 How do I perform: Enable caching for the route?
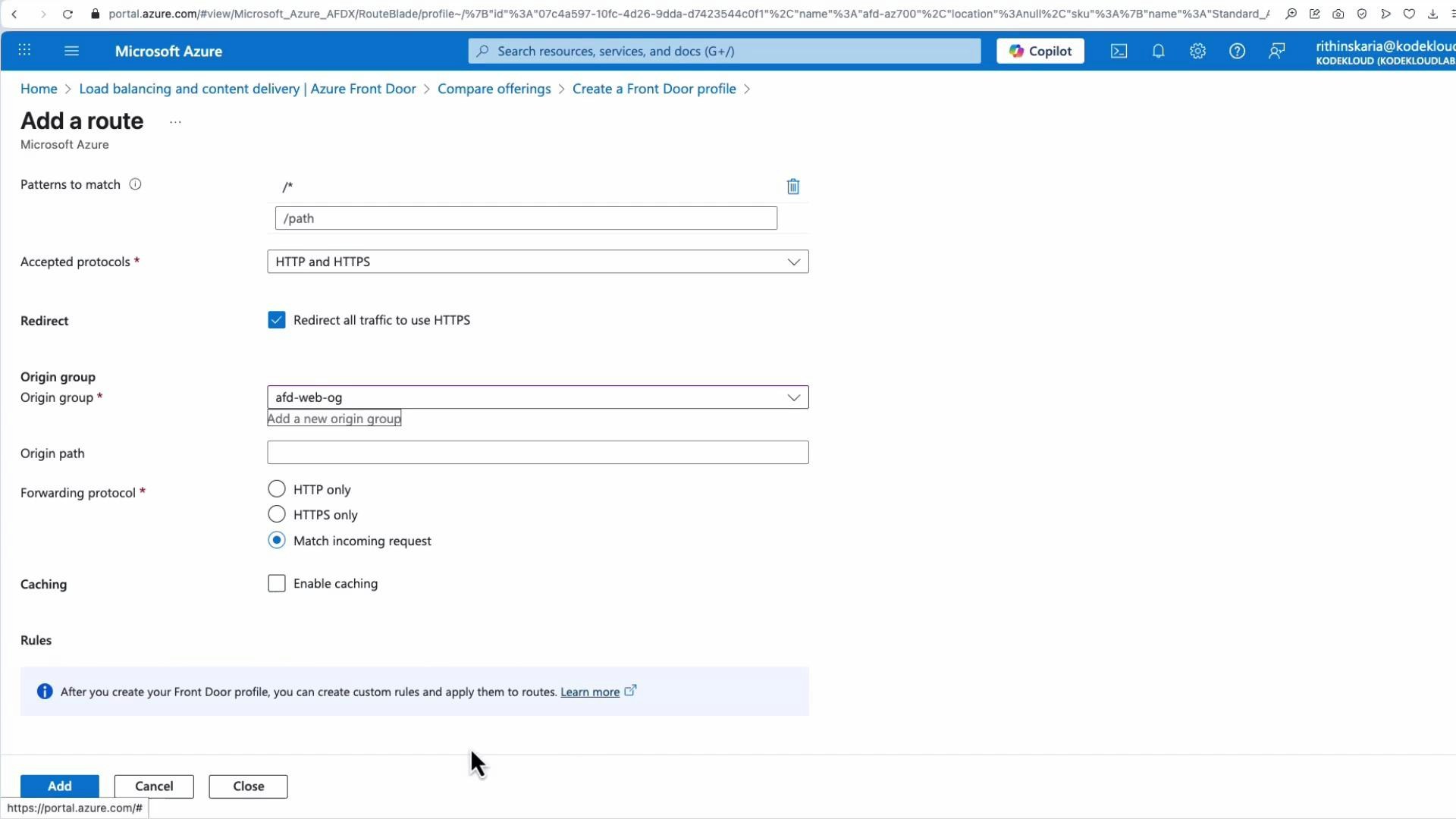(x=276, y=583)
